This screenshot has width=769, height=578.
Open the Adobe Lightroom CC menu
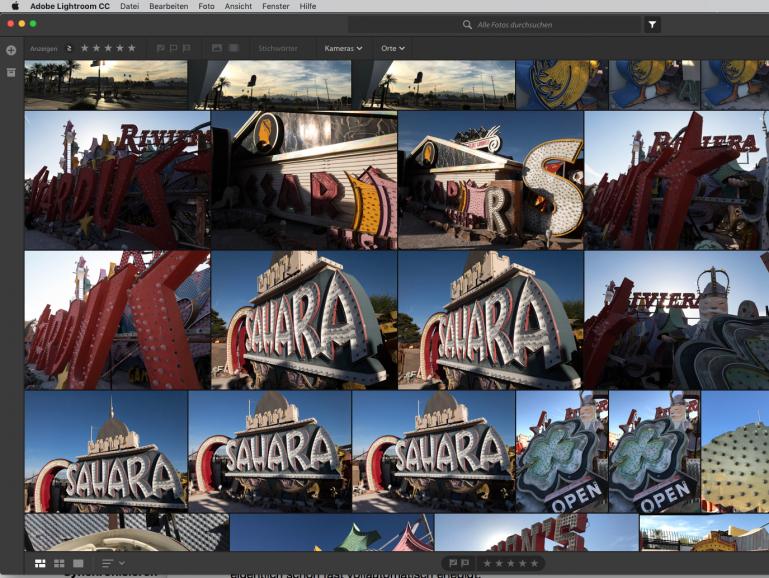pyautogui.click(x=70, y=6)
